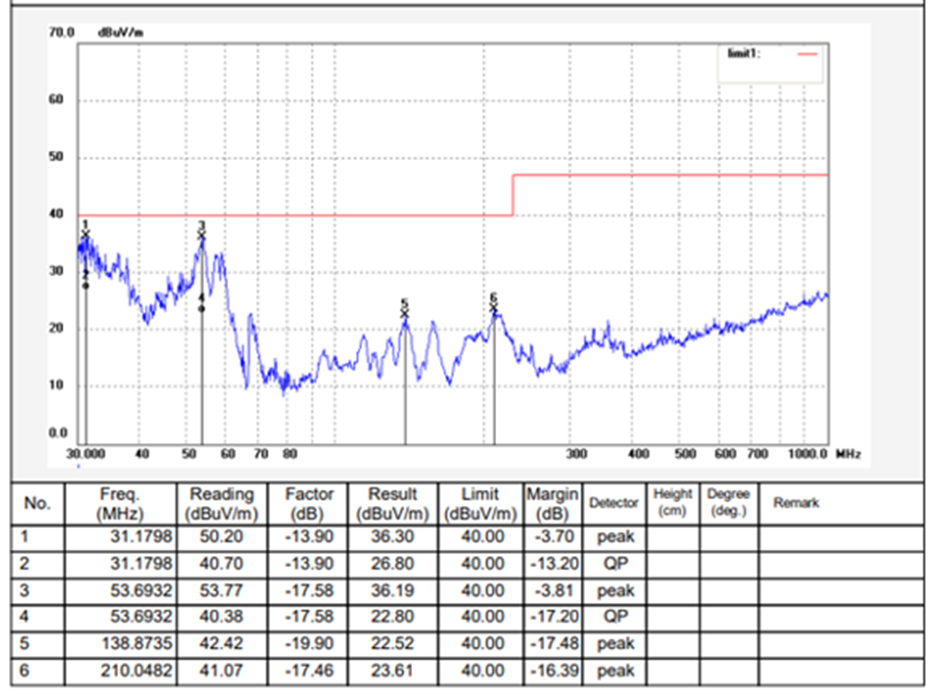
Task: Click the peak detector cell in row 6
Action: 616,671
